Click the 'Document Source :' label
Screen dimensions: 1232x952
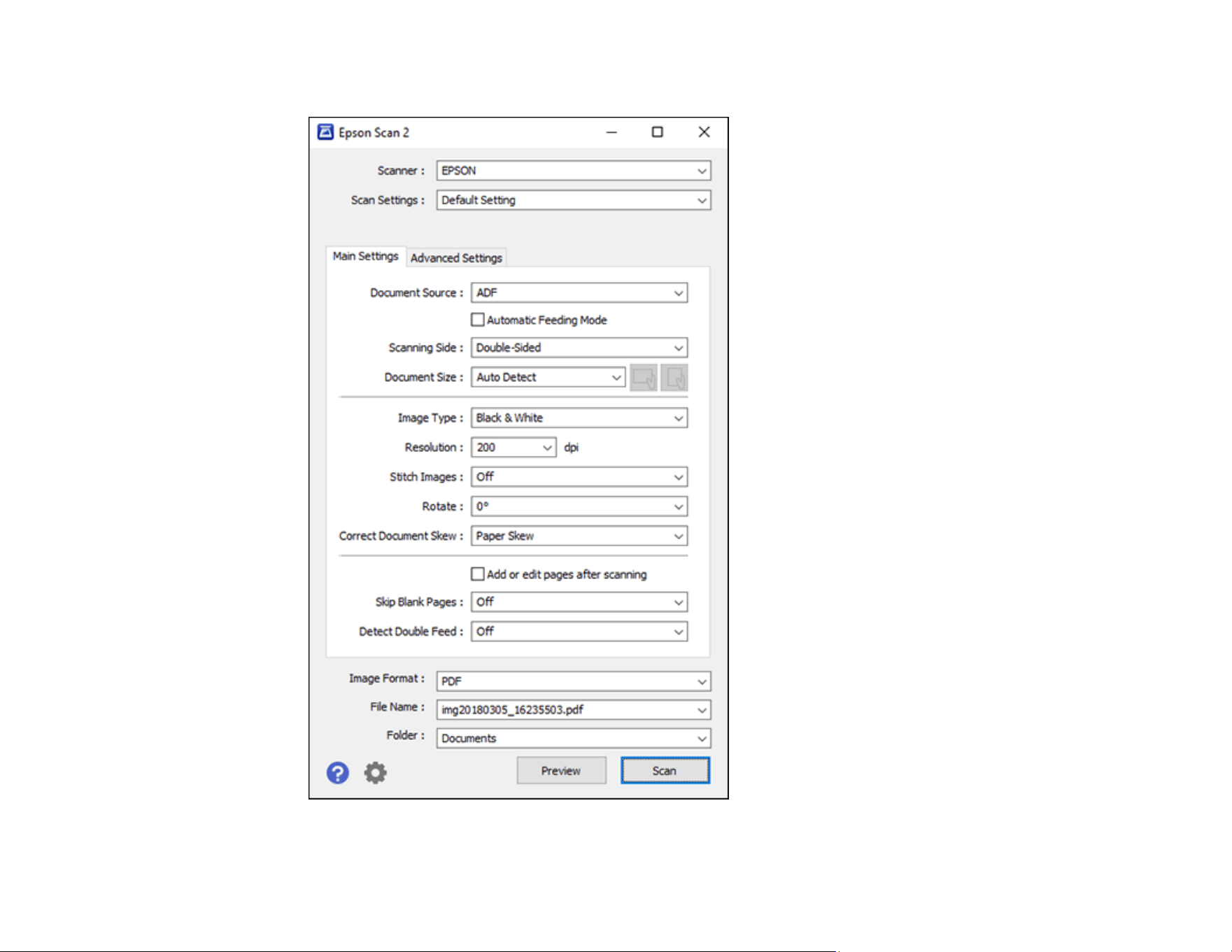(417, 293)
